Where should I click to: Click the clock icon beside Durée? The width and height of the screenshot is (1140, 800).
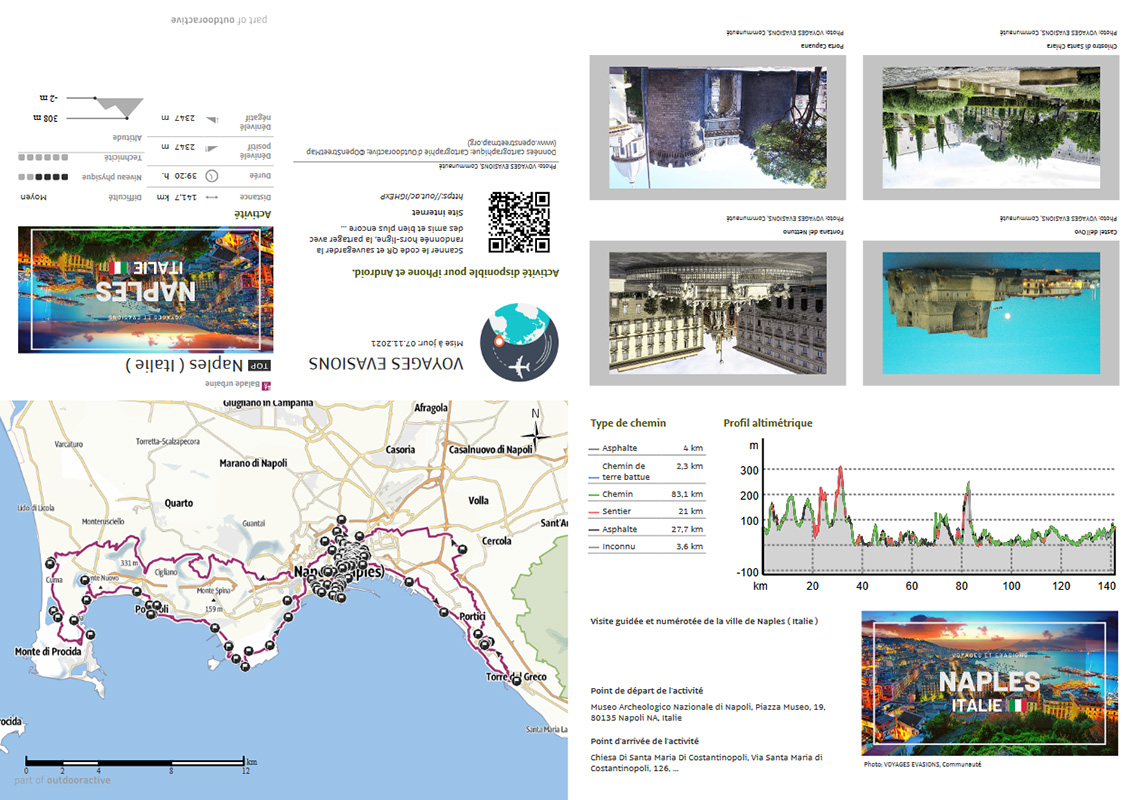(212, 176)
